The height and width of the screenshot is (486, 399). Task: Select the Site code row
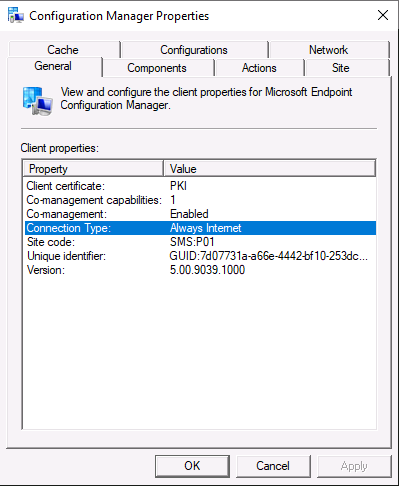(200, 242)
